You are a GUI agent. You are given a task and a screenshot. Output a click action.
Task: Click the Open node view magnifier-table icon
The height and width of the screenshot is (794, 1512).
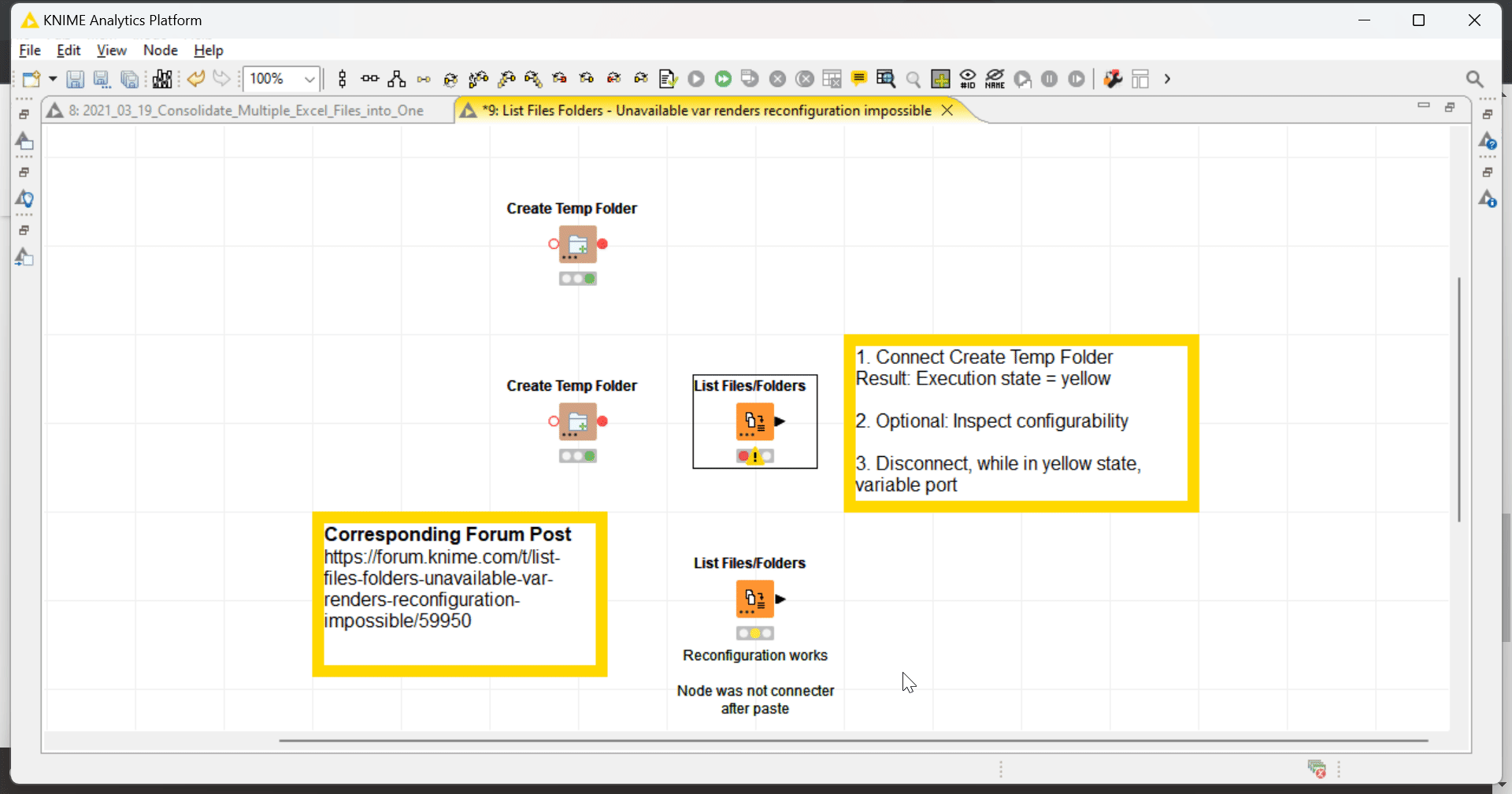[886, 79]
